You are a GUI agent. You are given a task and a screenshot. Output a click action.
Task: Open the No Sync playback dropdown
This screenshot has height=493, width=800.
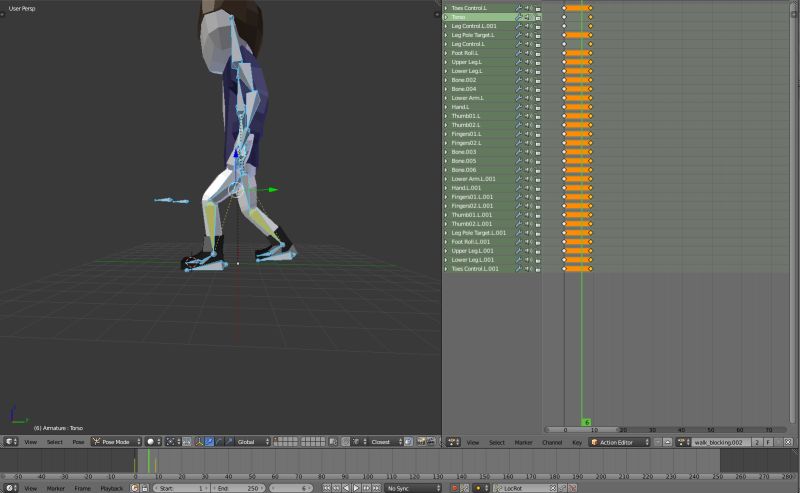point(412,488)
